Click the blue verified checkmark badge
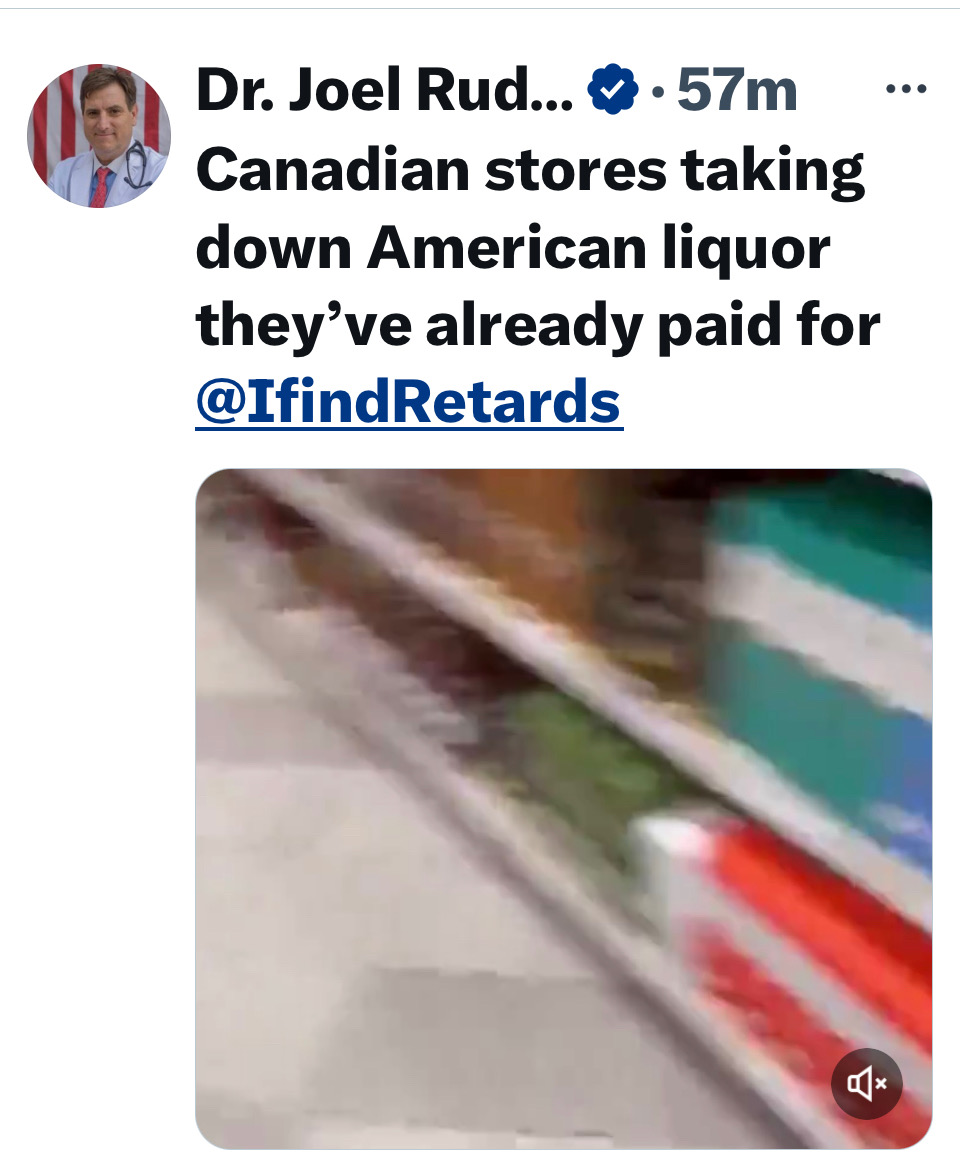 coord(612,89)
